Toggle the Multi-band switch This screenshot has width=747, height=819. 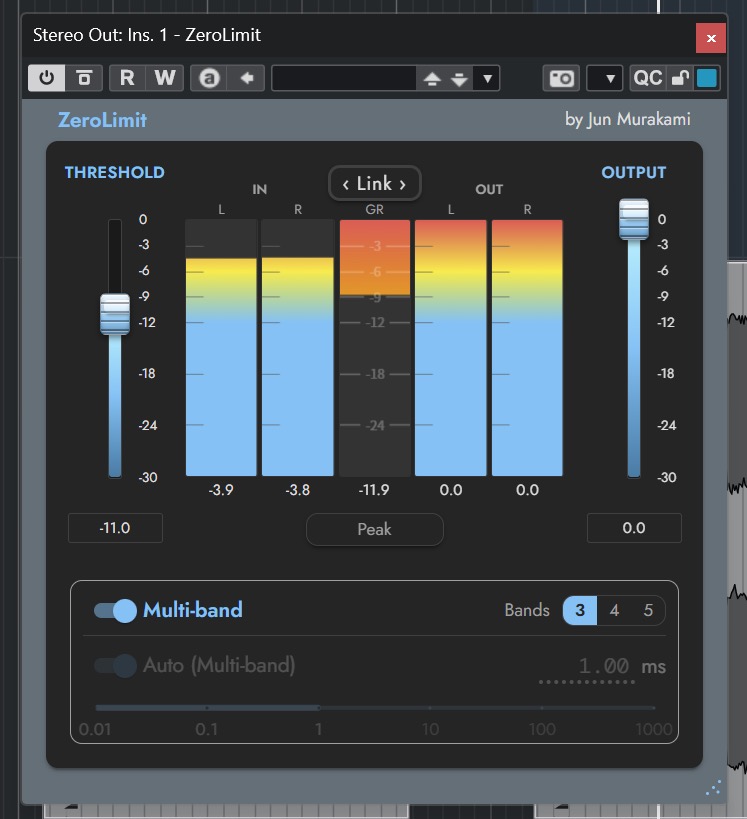(x=115, y=611)
